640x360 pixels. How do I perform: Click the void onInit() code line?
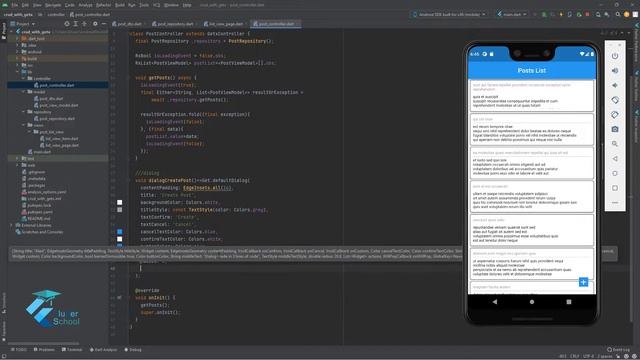[x=155, y=298]
